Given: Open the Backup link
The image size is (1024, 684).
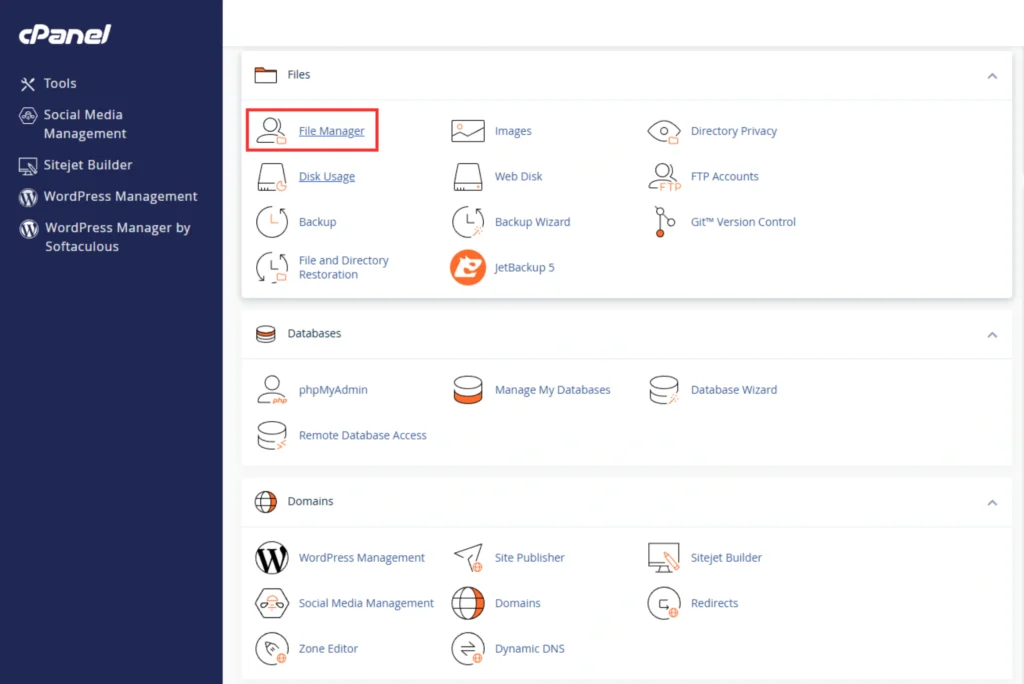Looking at the screenshot, I should [x=317, y=221].
